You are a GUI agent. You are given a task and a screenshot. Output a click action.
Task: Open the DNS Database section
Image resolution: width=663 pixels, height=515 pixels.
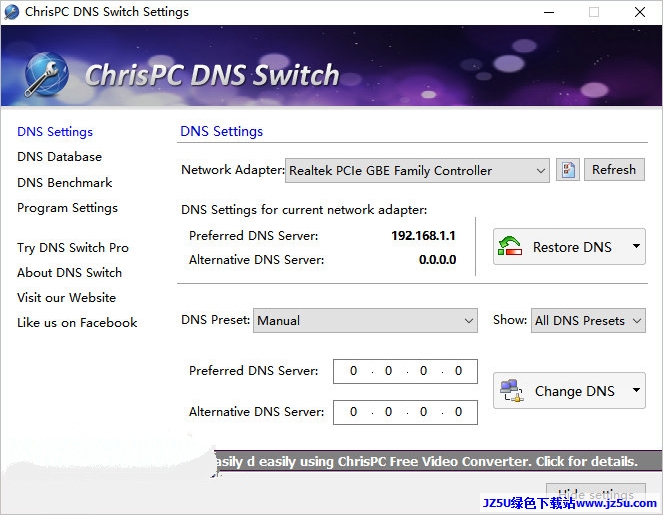coord(60,157)
